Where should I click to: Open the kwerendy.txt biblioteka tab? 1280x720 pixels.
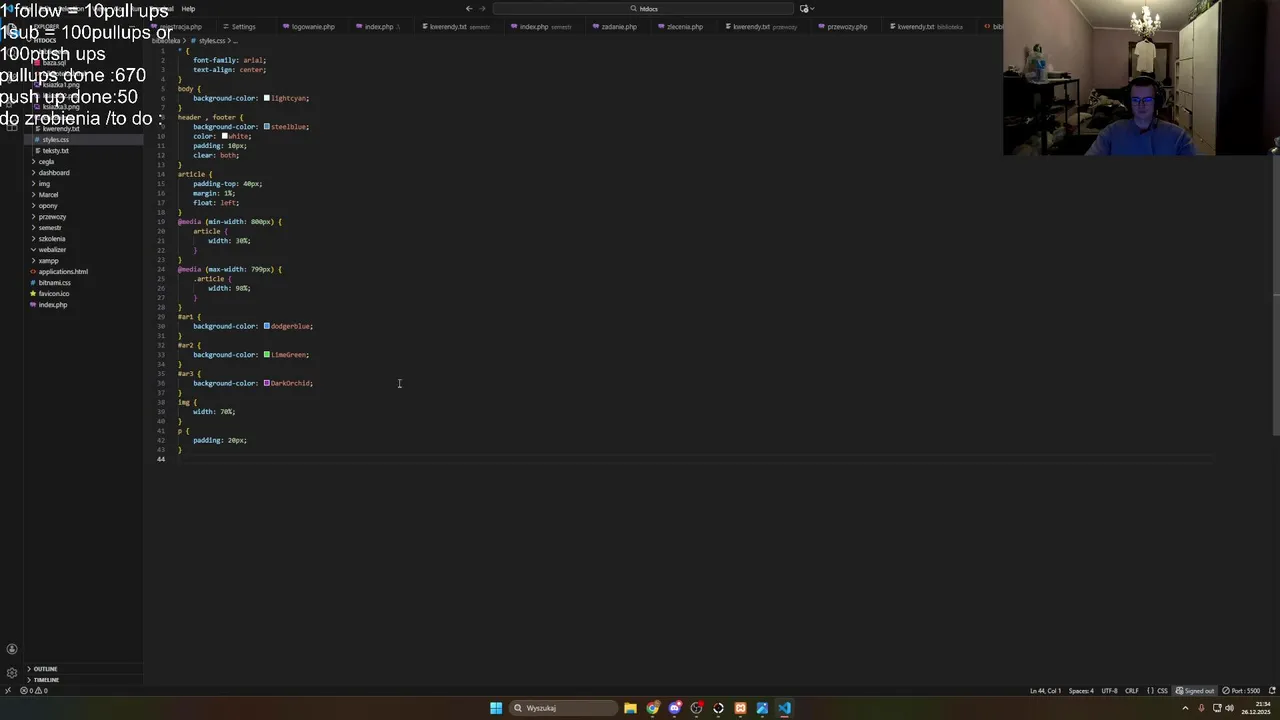(x=928, y=27)
